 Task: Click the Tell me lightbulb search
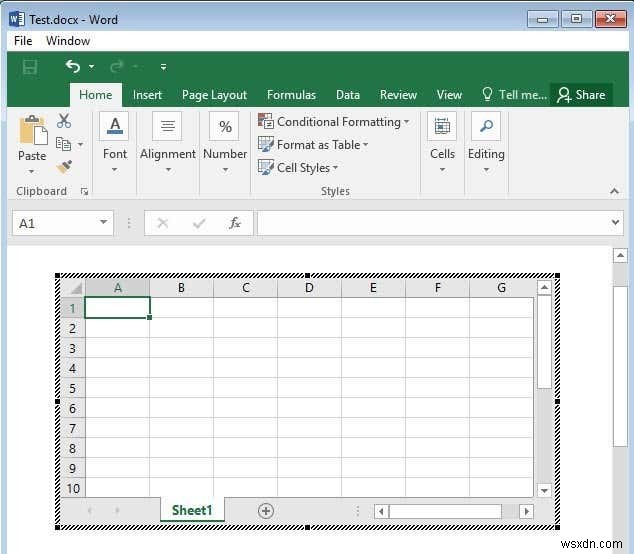(514, 95)
